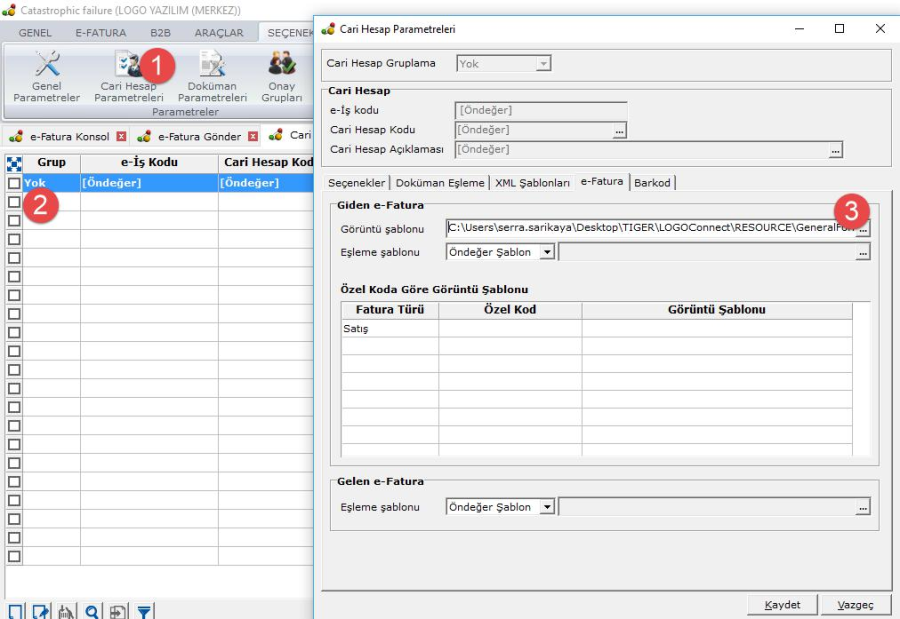Tick the checkbox in the Yok row
Viewport: 900px width, 619px height.
coord(14,183)
